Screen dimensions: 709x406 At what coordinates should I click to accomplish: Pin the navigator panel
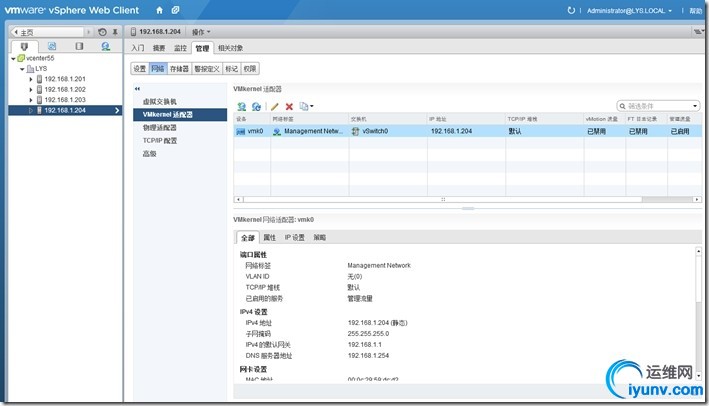[115, 32]
